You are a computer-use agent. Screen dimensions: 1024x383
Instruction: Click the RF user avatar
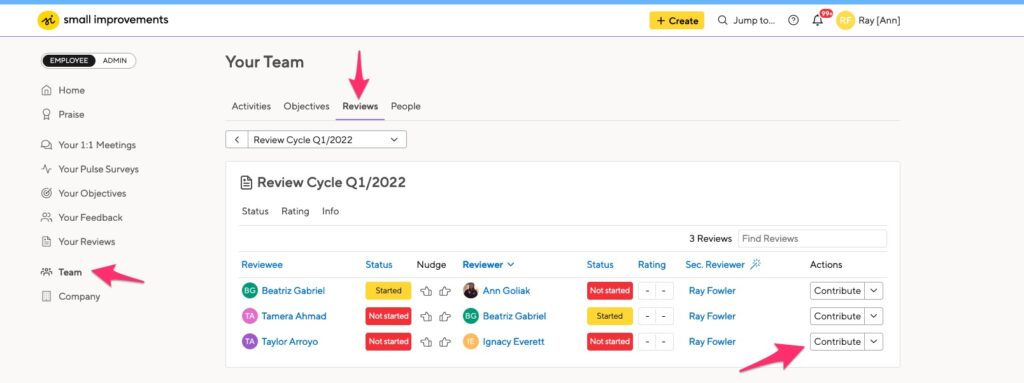pyautogui.click(x=846, y=20)
